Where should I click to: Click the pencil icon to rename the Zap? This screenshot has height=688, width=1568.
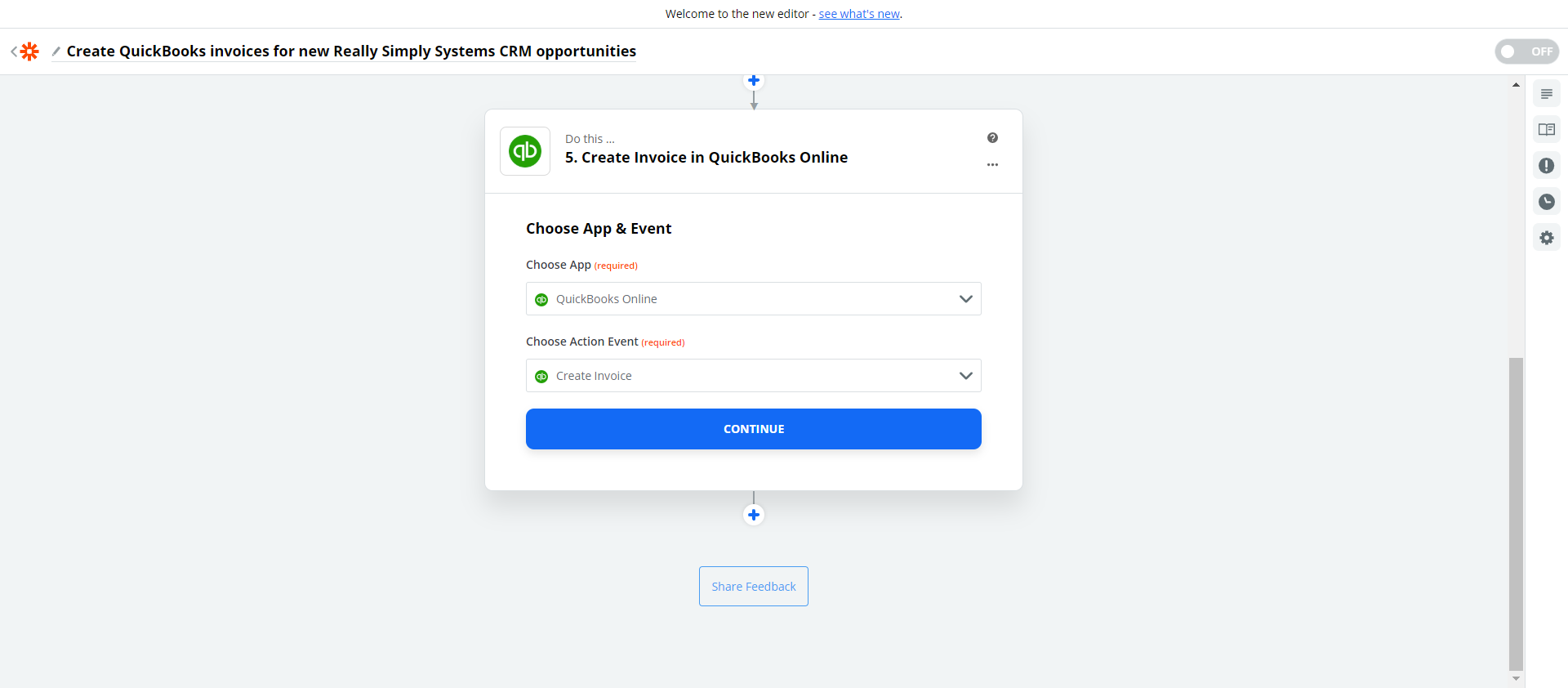(55, 51)
